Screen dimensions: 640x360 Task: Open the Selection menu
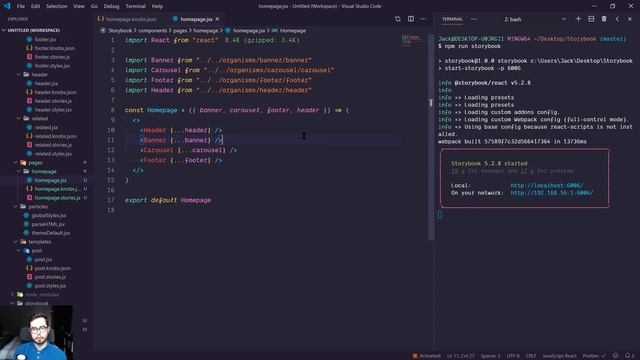(x=56, y=6)
